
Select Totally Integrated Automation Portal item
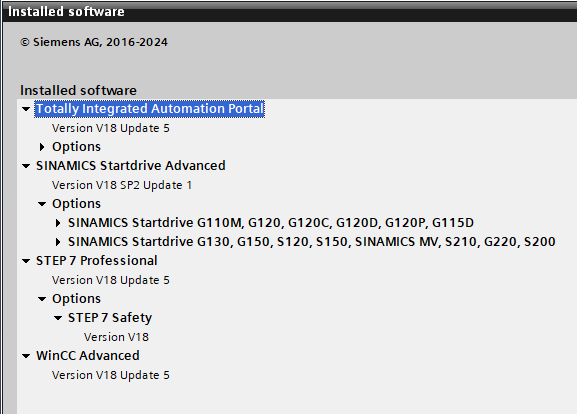coord(149,109)
